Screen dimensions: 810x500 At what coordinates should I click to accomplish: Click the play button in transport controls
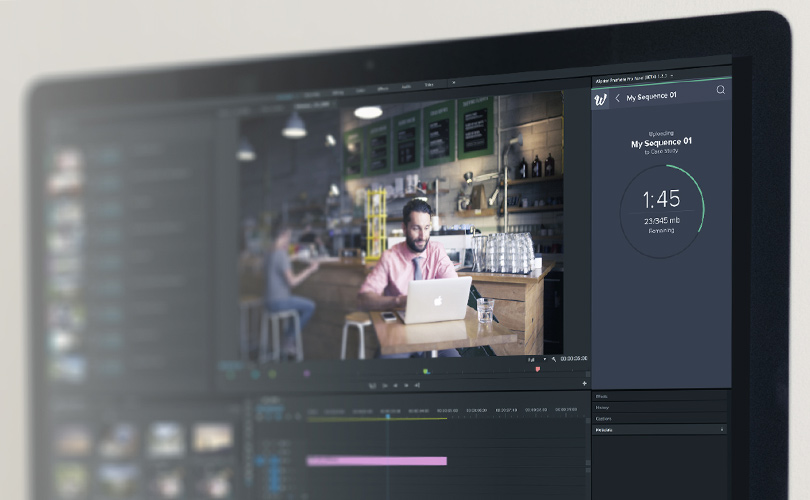(406, 385)
